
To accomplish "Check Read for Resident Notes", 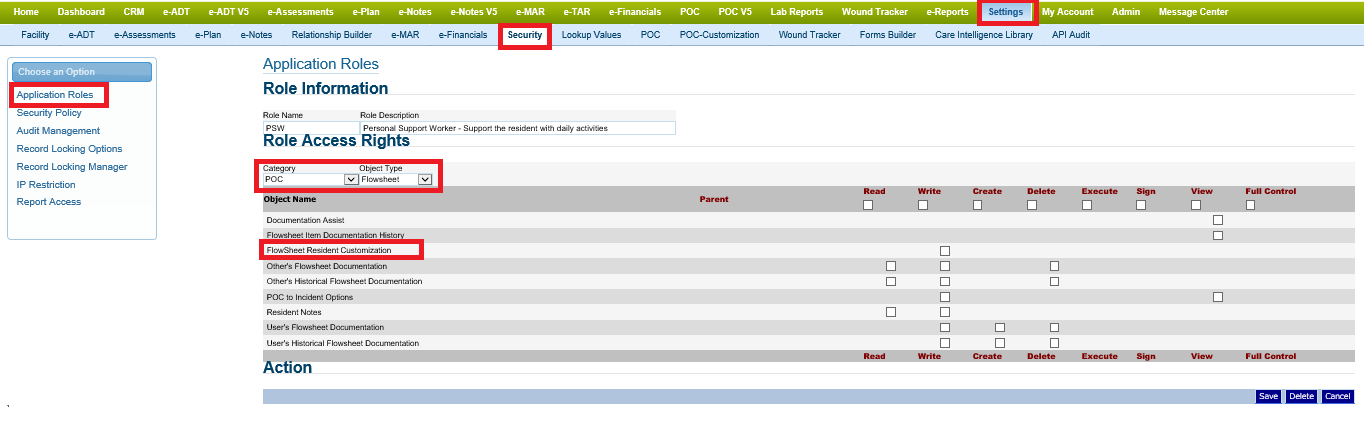I will (891, 312).
